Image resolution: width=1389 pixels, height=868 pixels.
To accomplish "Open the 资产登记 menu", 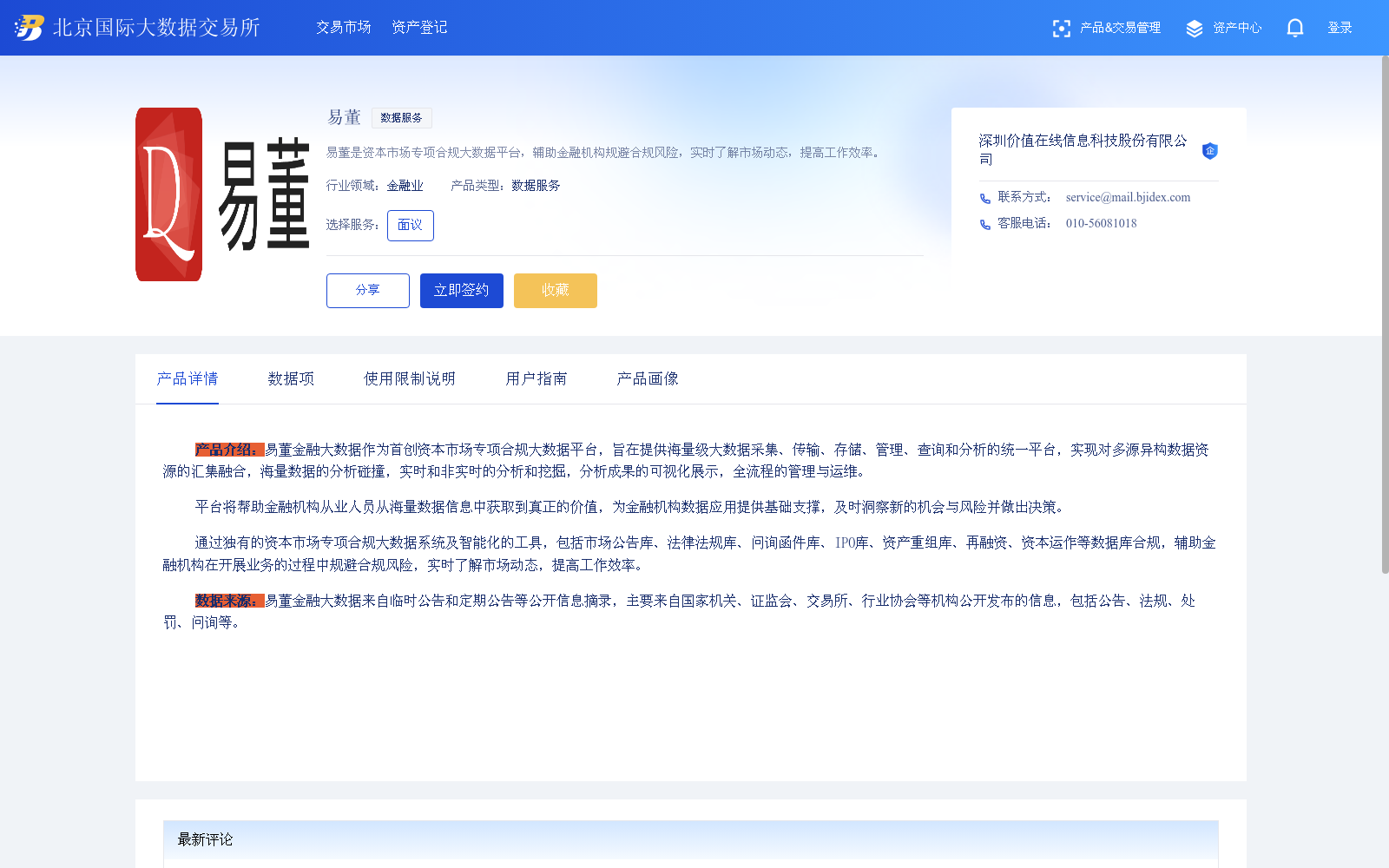I will coord(419,28).
